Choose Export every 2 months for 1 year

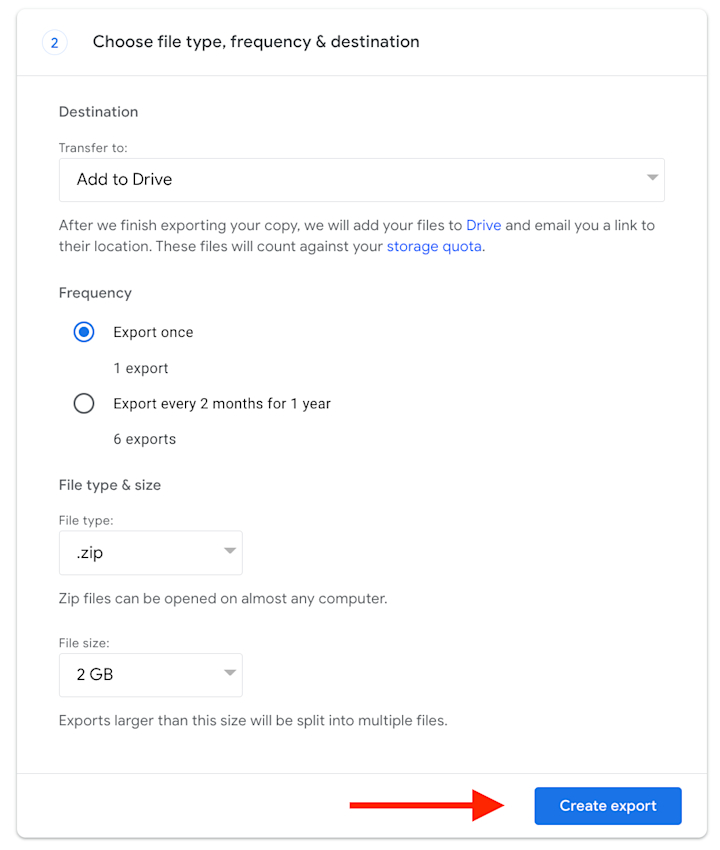(x=84, y=403)
